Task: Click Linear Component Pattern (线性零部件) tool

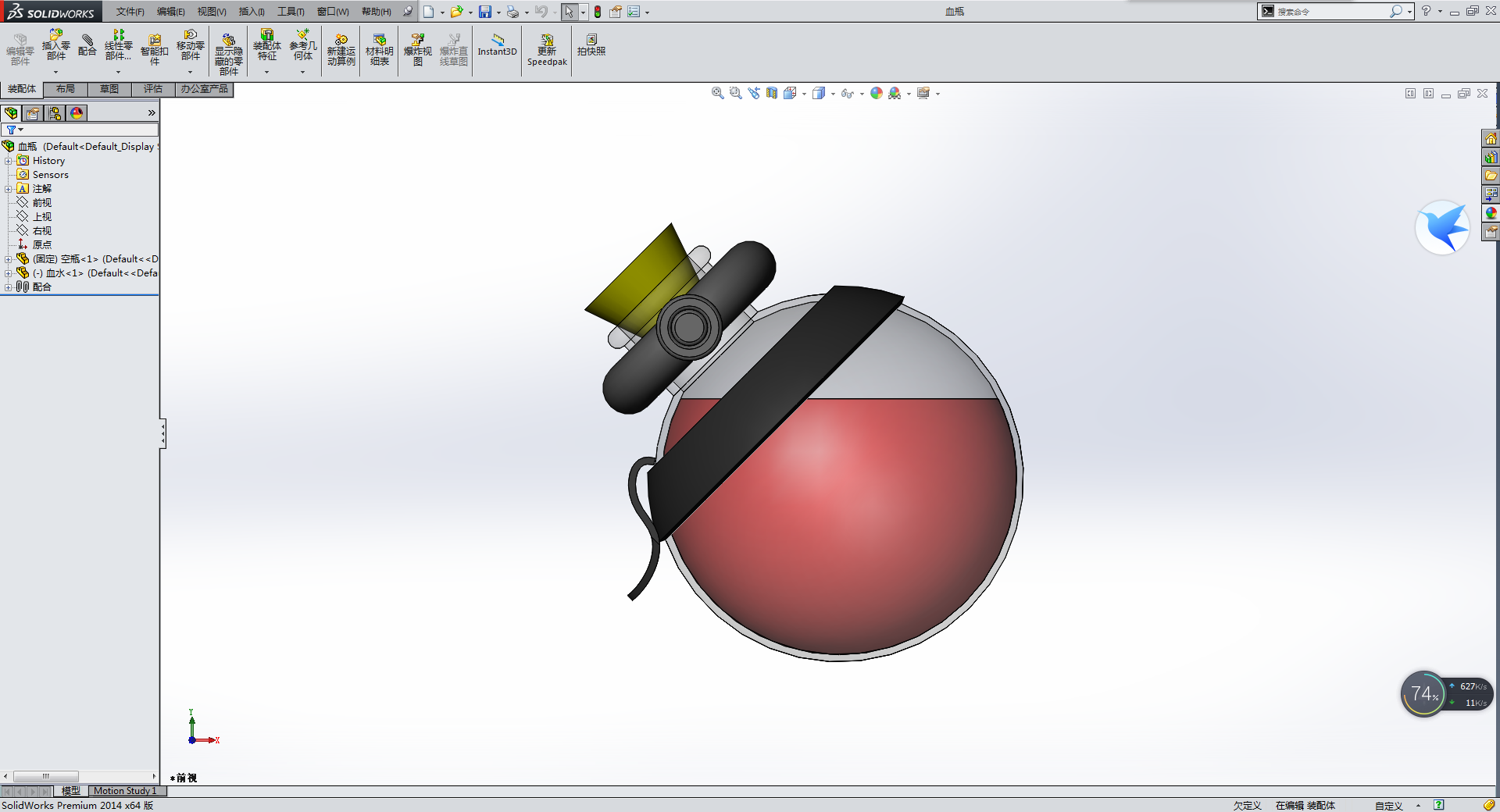Action: 118,45
